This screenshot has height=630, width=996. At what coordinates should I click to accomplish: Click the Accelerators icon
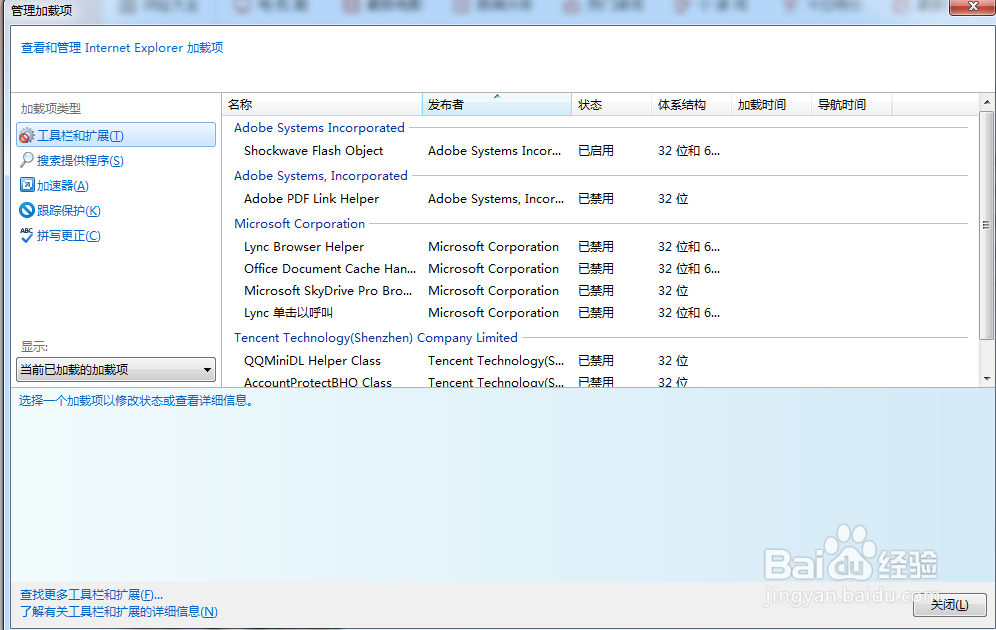[x=27, y=185]
